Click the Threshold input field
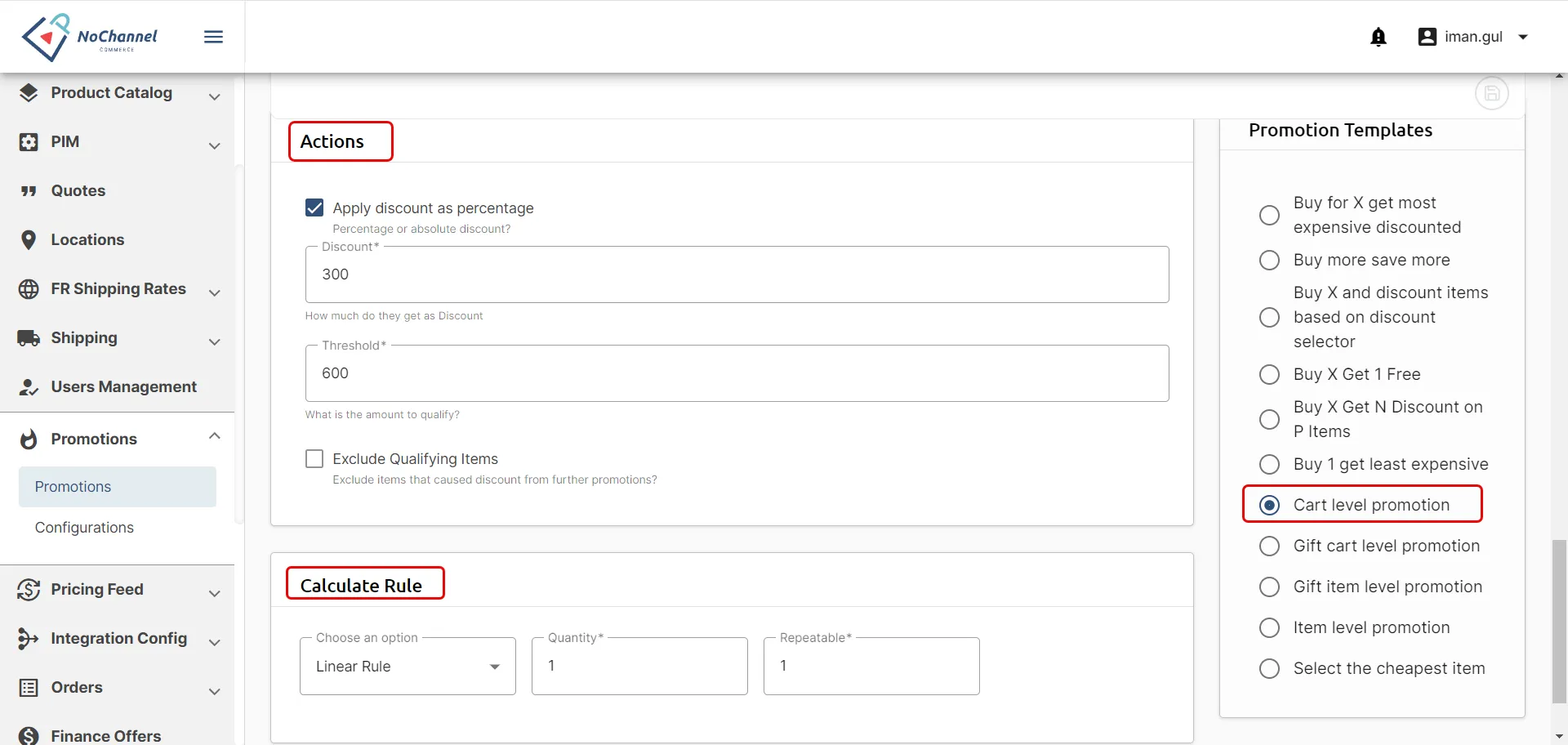The height and width of the screenshot is (745, 1568). pos(737,373)
